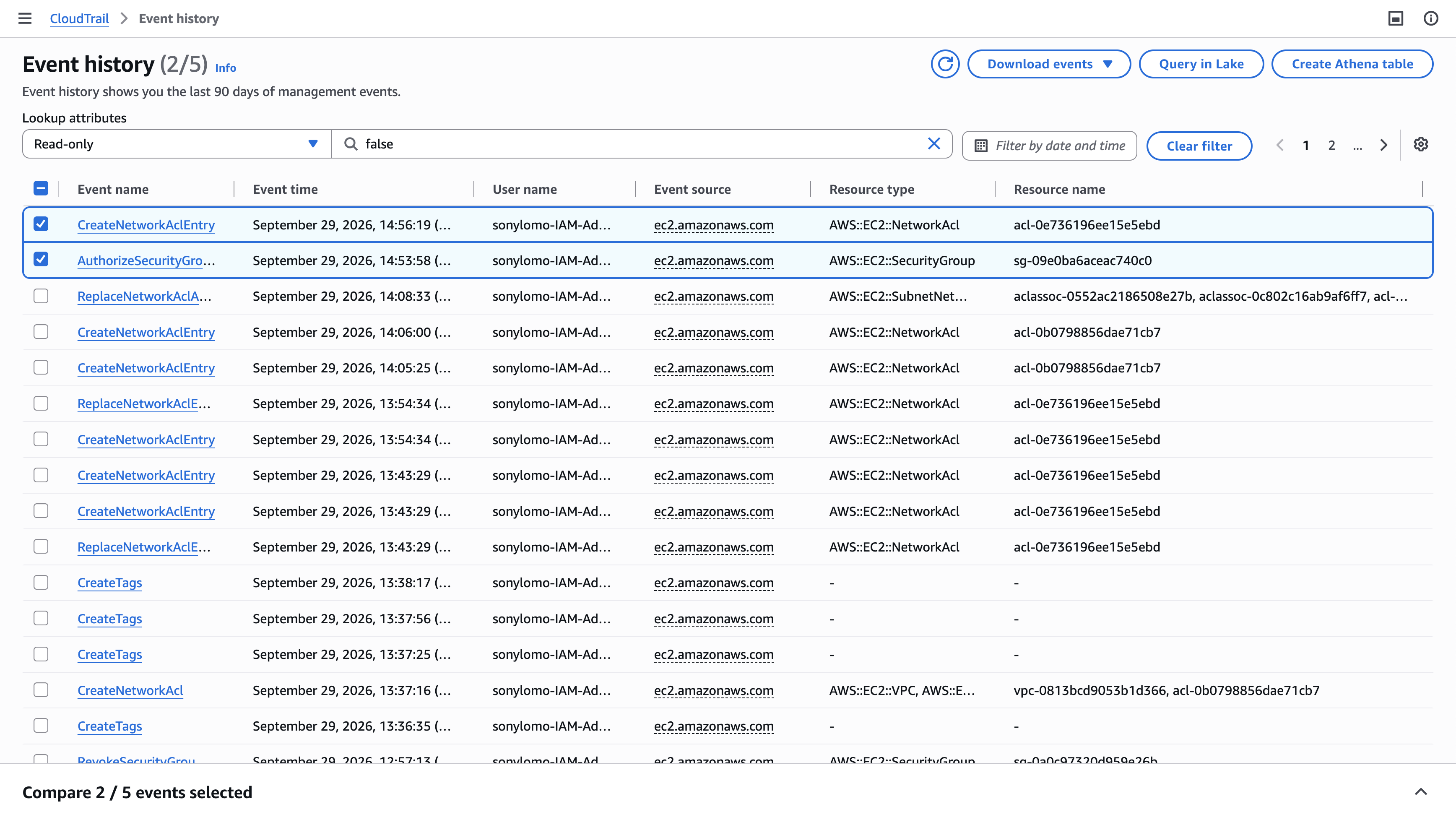Expand the Compare events panel chevron
This screenshot has height=817, width=1456.
pyautogui.click(x=1420, y=792)
